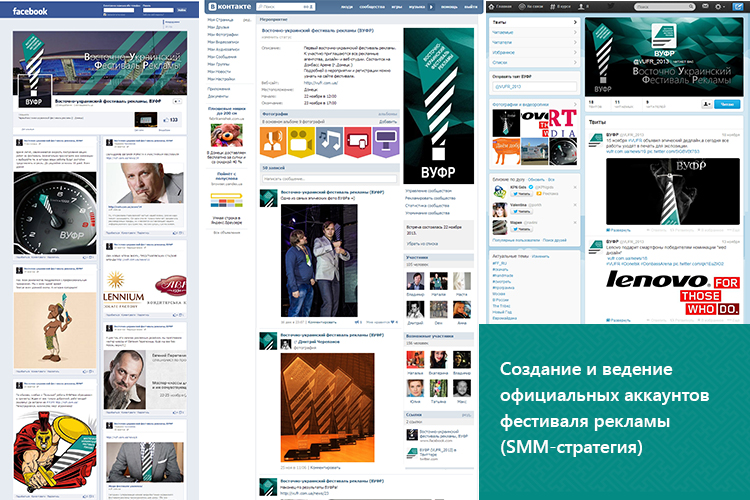The width and height of the screenshot is (750, 500).
Task: Click Читать button for Valentina
Action: click(x=521, y=211)
